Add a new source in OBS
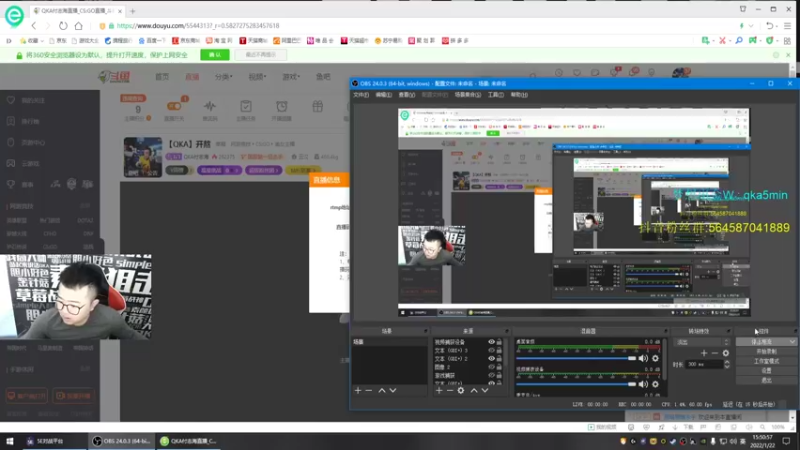The height and width of the screenshot is (450, 800). (439, 390)
